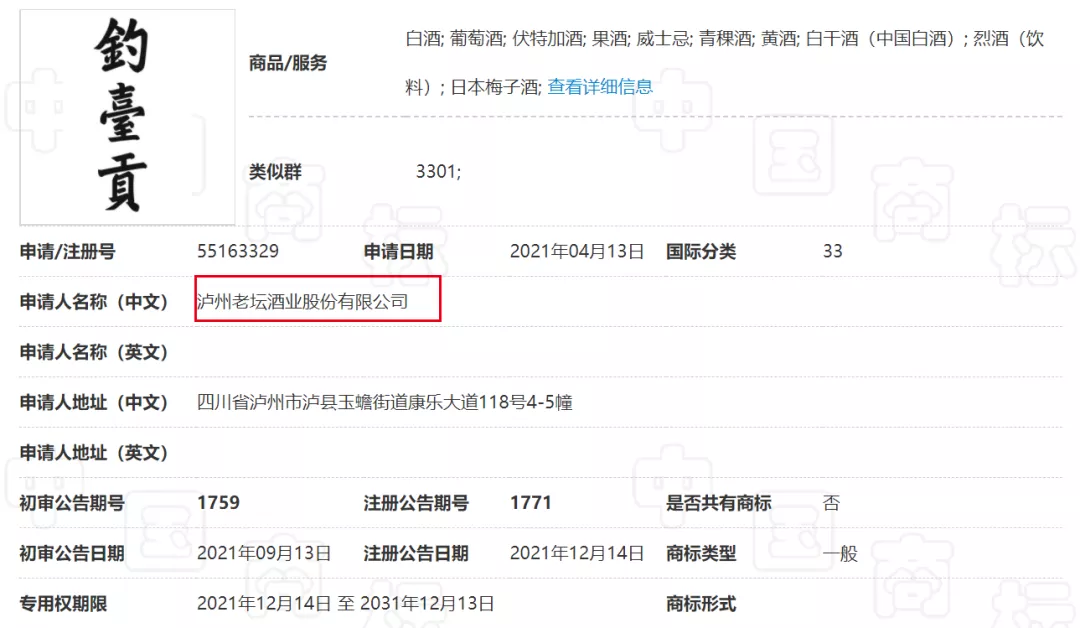Click the 初审公告日期 label

(72, 554)
